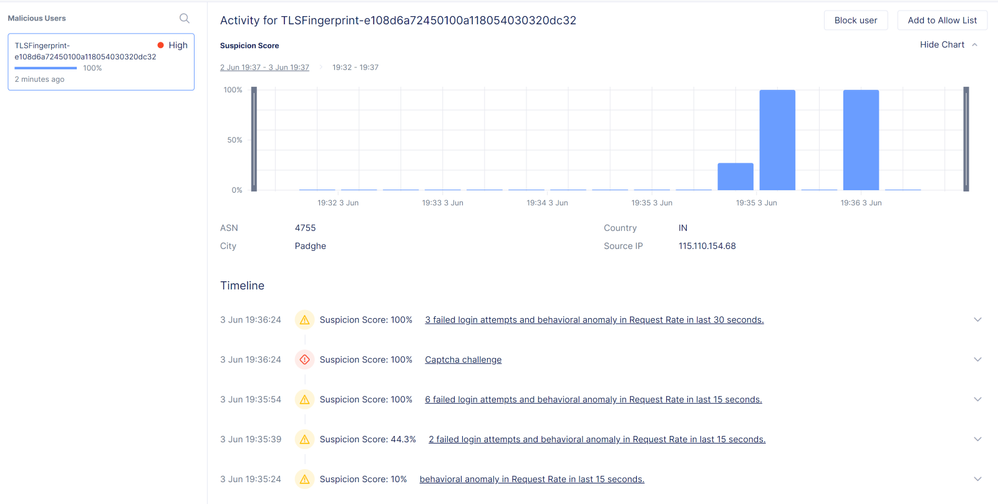Click Malicious Users panel title
Screen dimensions: 998x504
click(36, 18)
